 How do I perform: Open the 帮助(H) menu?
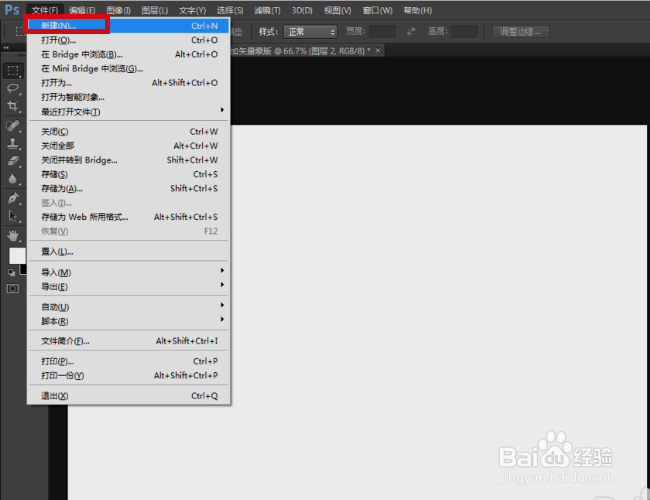418,10
